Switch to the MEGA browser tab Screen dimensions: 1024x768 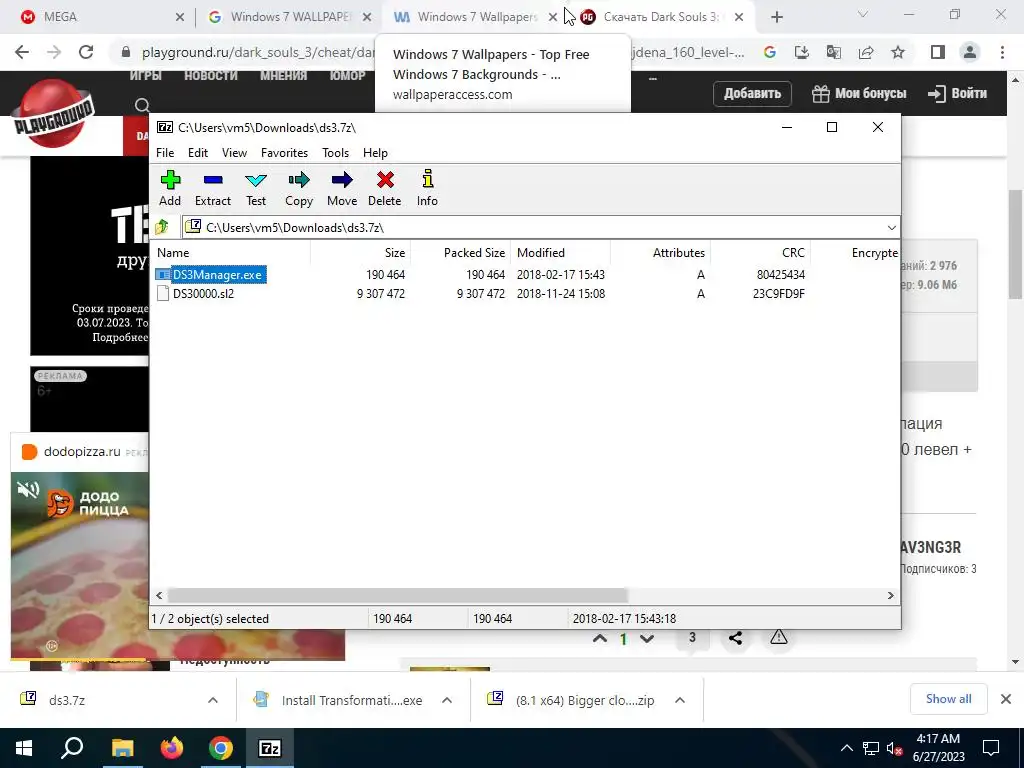98,17
